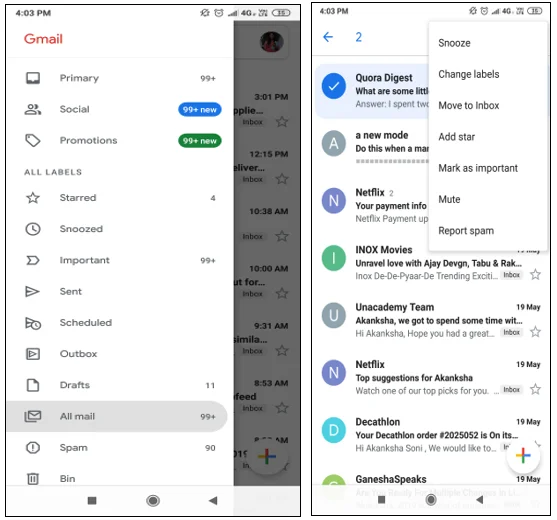557x520 pixels.
Task: Tap Android home button on left screen
Action: [153, 501]
